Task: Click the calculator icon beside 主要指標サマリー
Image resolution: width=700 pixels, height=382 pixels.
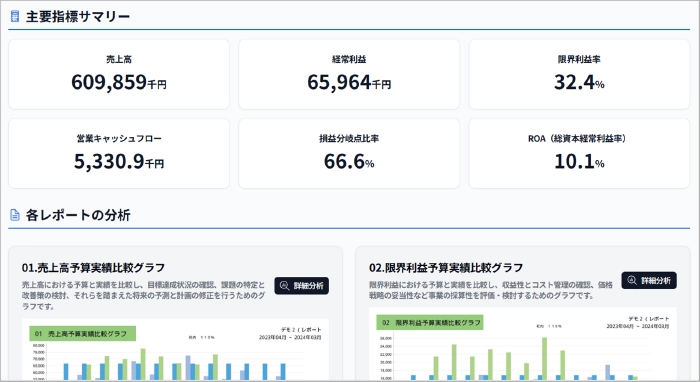Action: pyautogui.click(x=15, y=17)
